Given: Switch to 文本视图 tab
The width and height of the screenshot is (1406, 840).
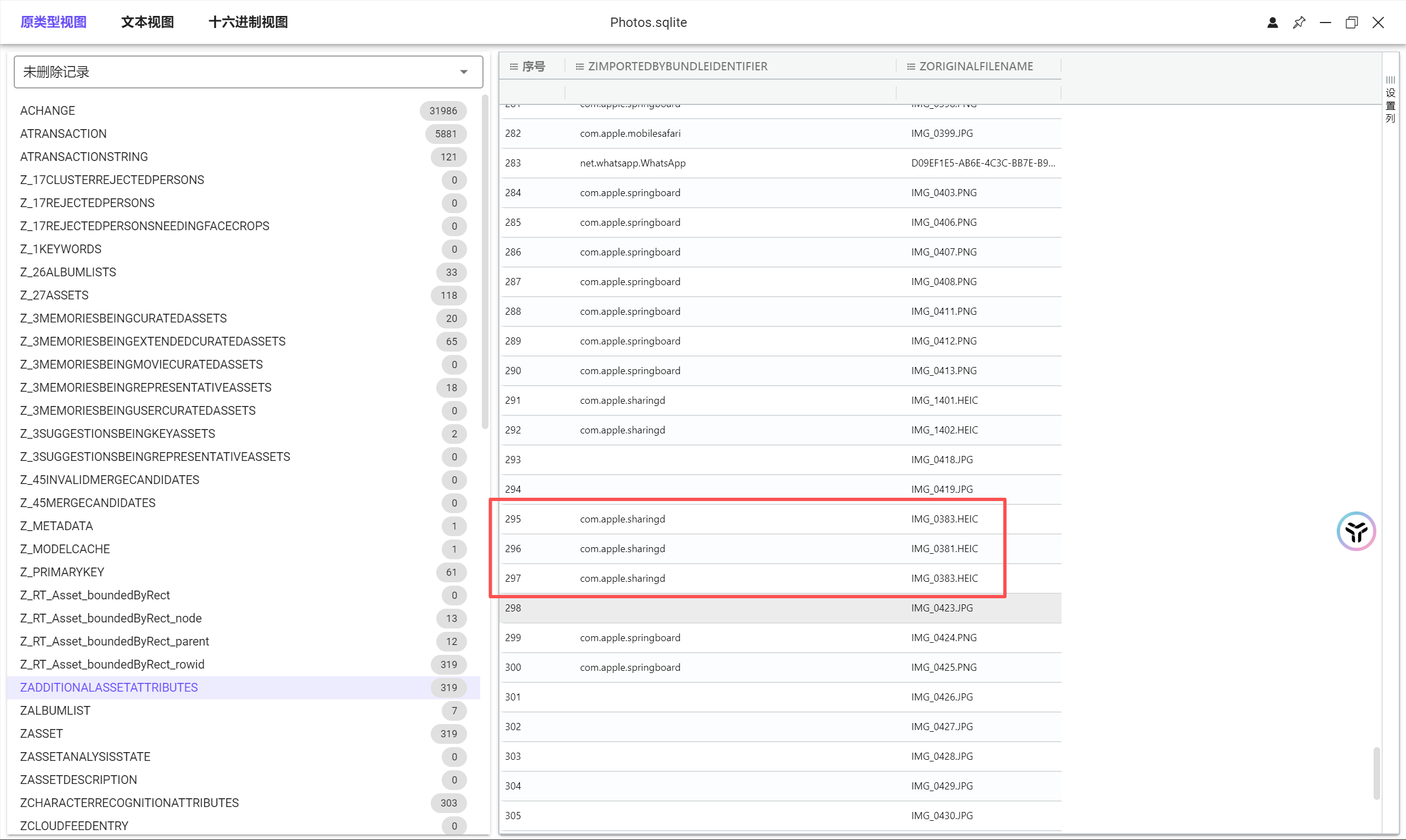Looking at the screenshot, I should pos(147,22).
